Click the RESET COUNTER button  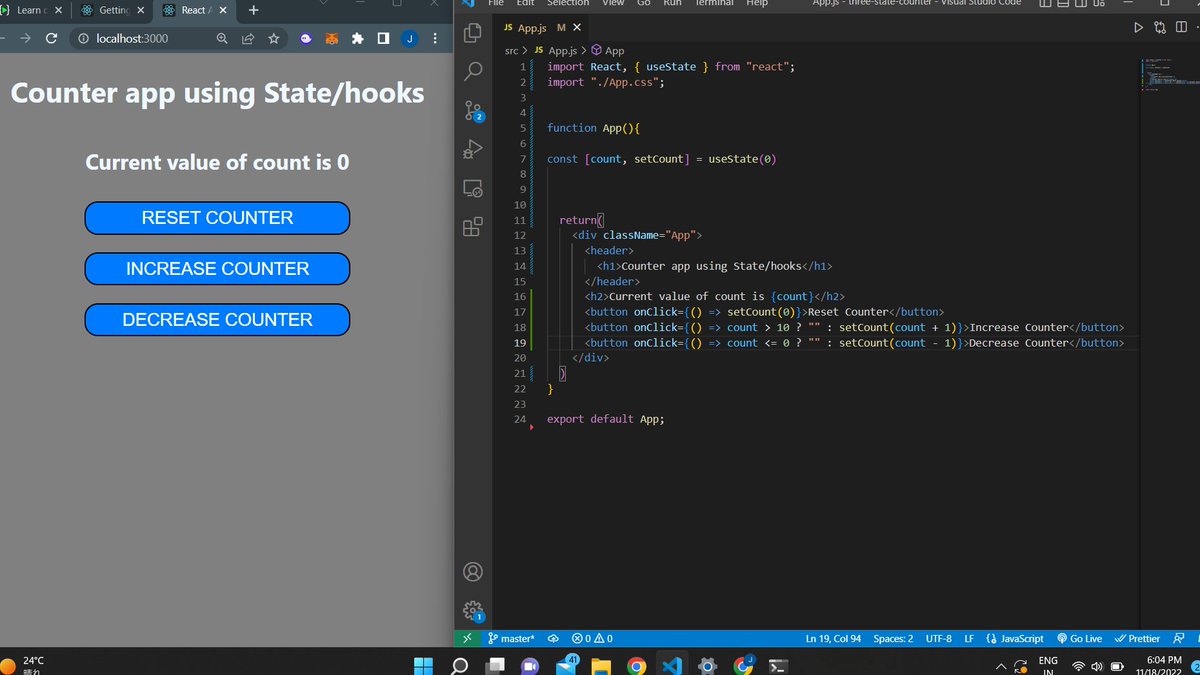pyautogui.click(x=217, y=218)
